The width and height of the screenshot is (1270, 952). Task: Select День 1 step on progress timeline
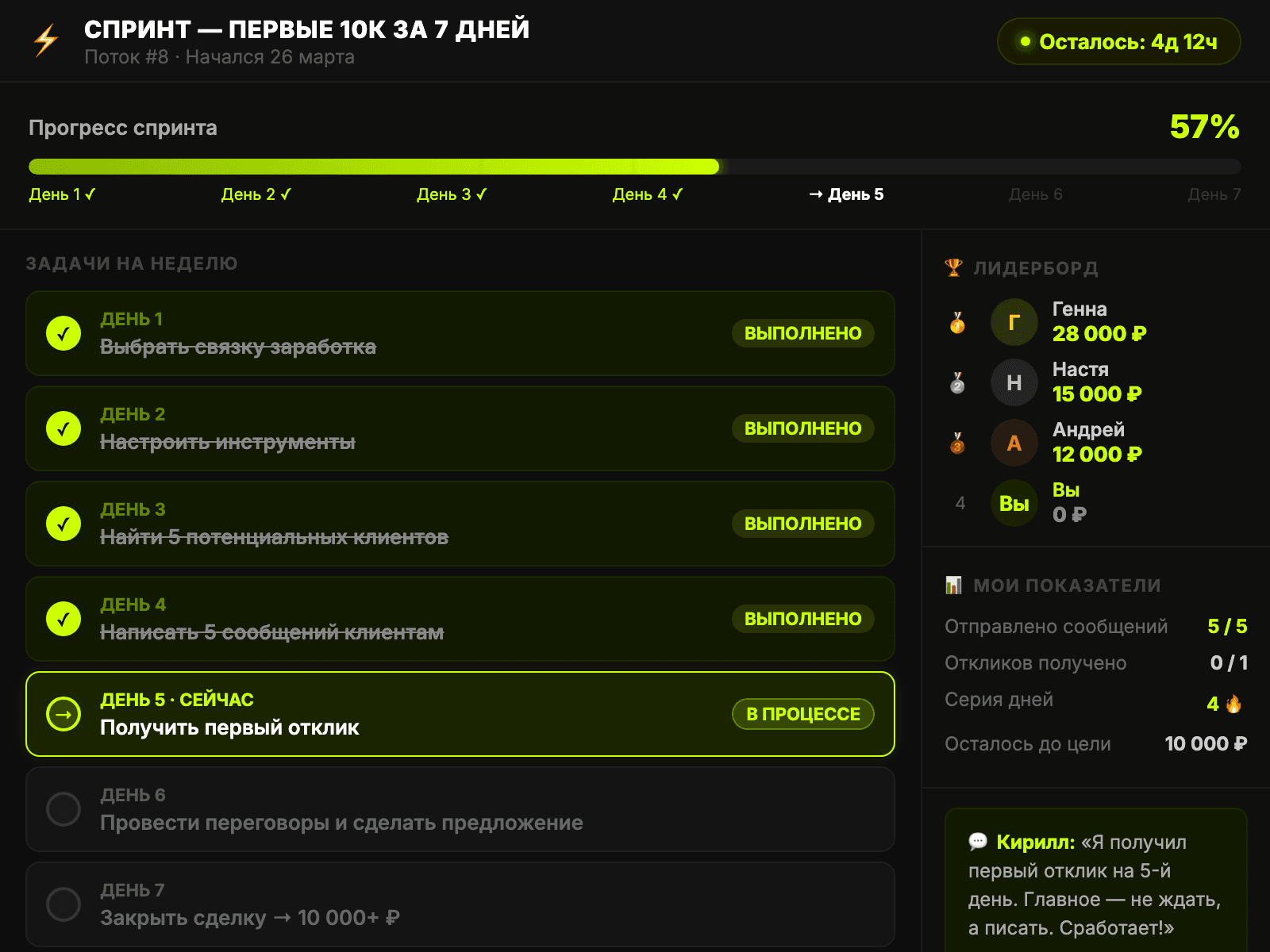(63, 194)
